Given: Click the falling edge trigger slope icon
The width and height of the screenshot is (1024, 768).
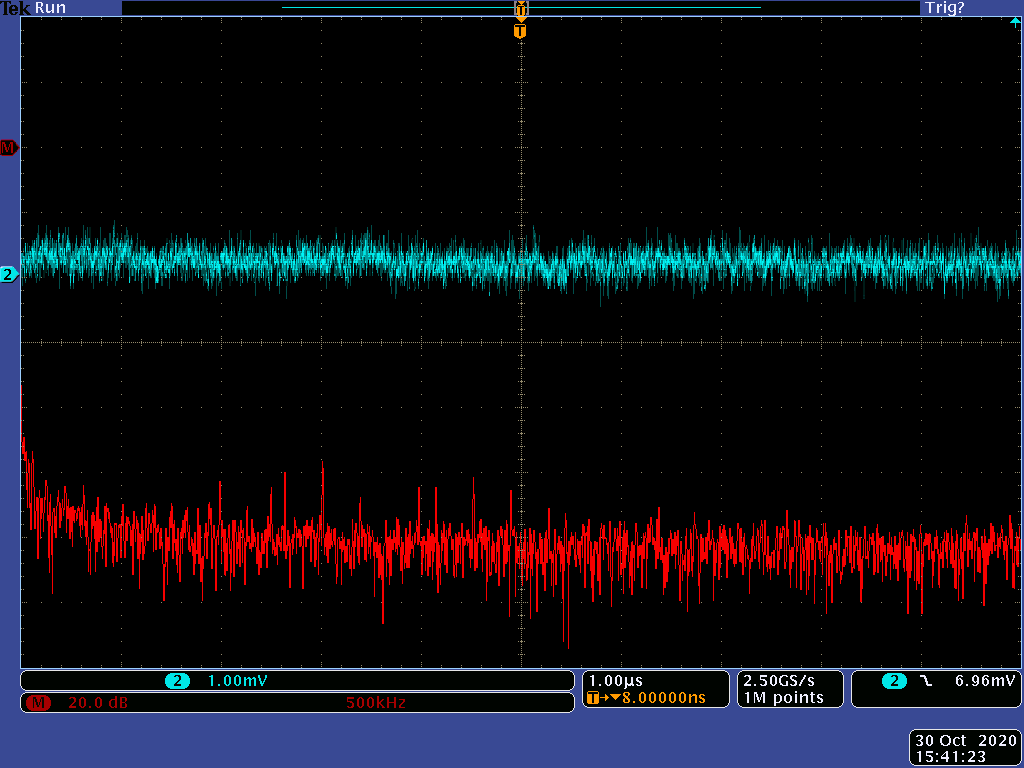Looking at the screenshot, I should tap(925, 681).
